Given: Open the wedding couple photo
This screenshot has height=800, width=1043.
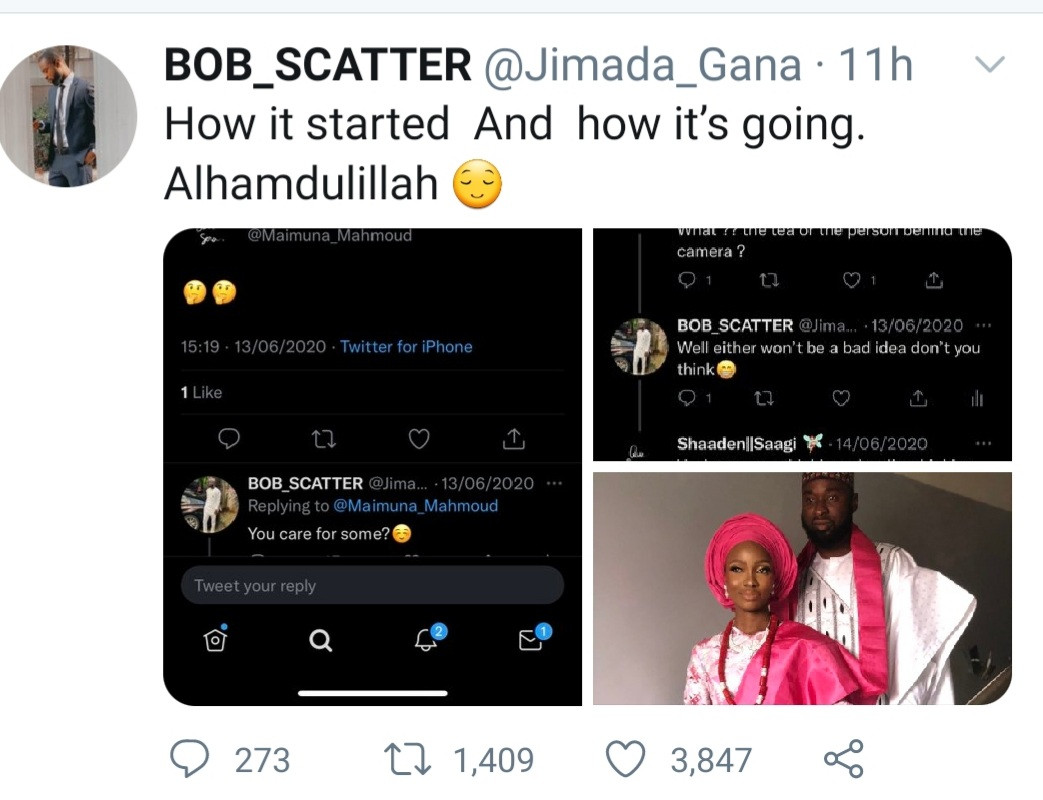Looking at the screenshot, I should 802,588.
